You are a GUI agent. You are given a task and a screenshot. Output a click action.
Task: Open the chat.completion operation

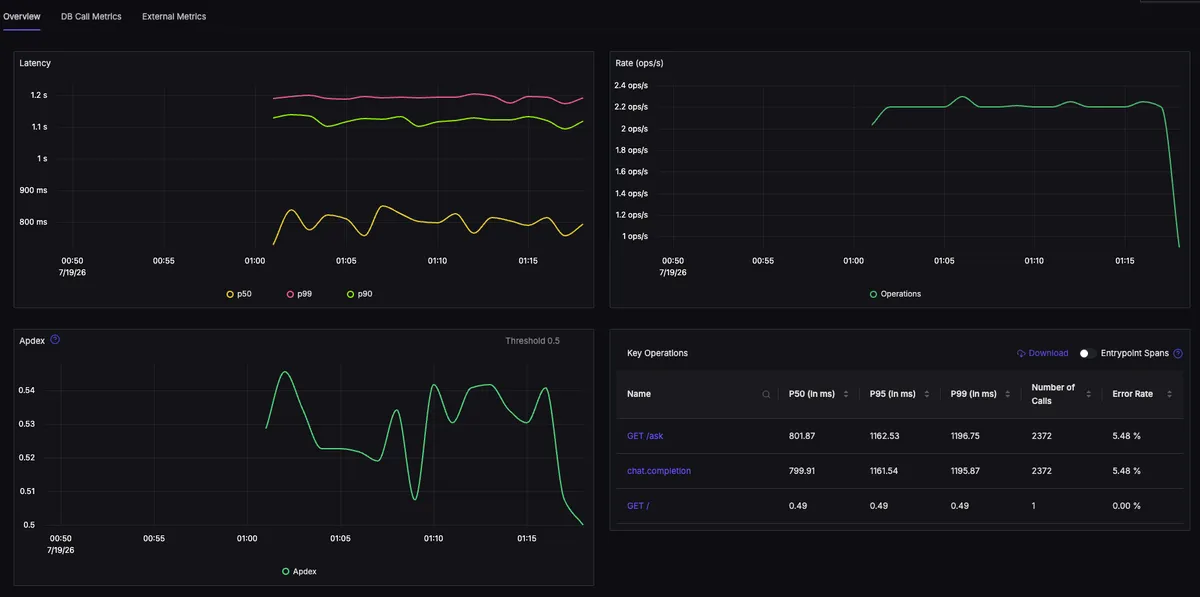coord(659,471)
